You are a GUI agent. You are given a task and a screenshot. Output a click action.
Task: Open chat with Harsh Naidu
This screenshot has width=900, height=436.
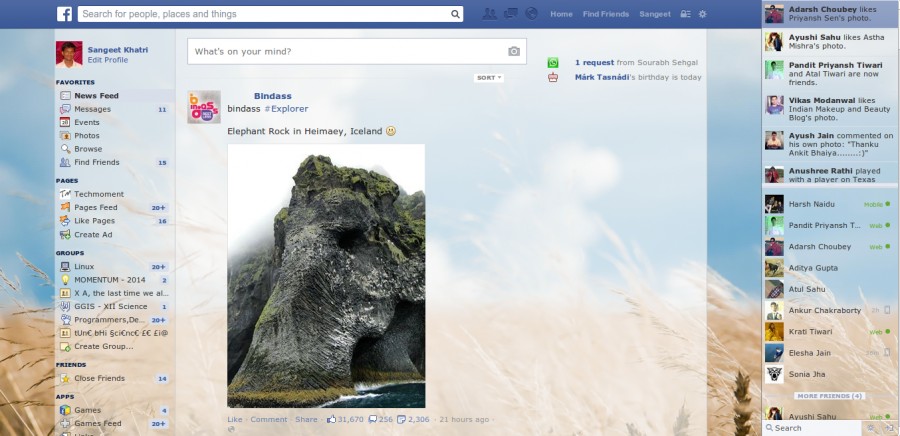829,204
